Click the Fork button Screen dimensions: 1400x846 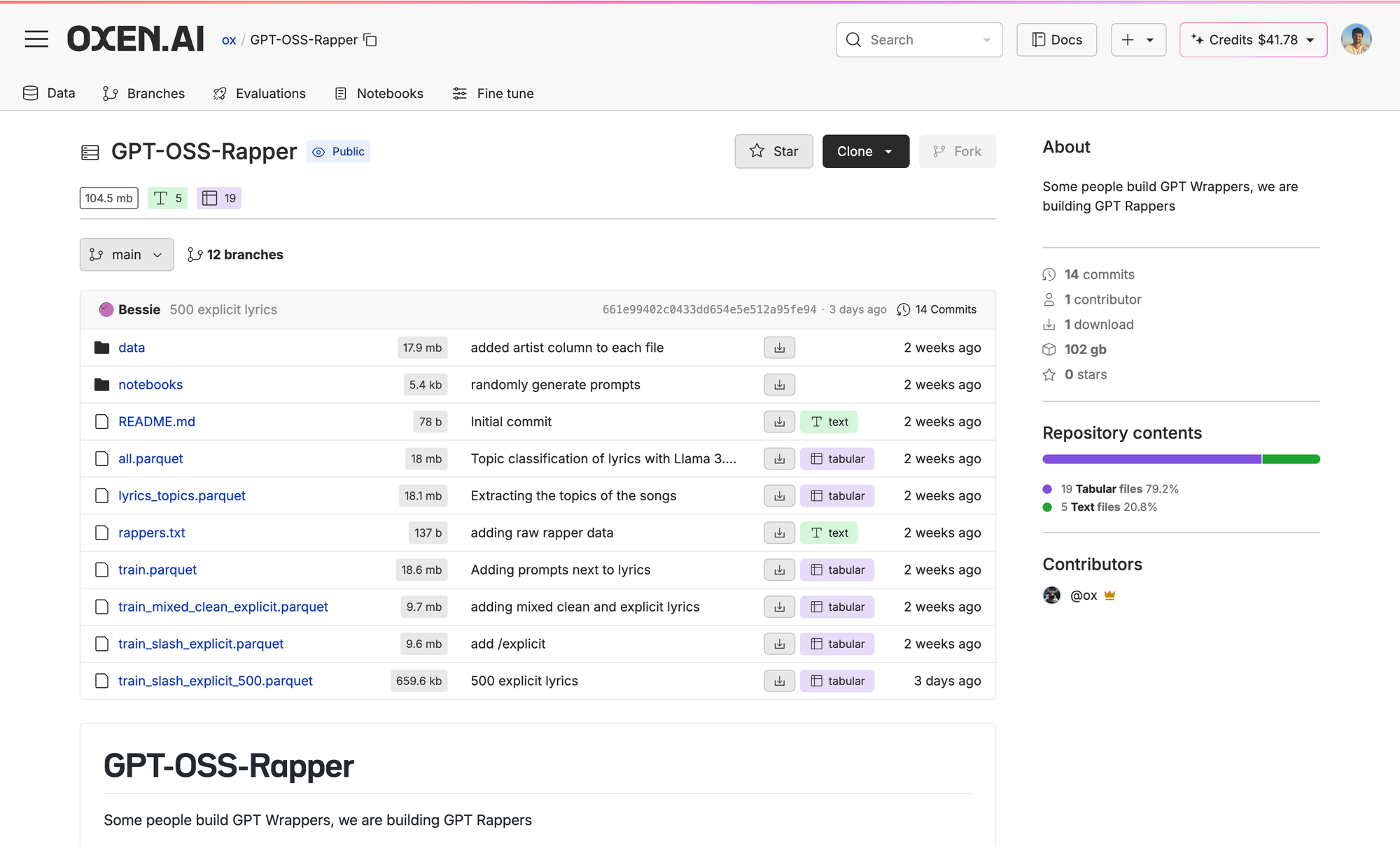(957, 151)
